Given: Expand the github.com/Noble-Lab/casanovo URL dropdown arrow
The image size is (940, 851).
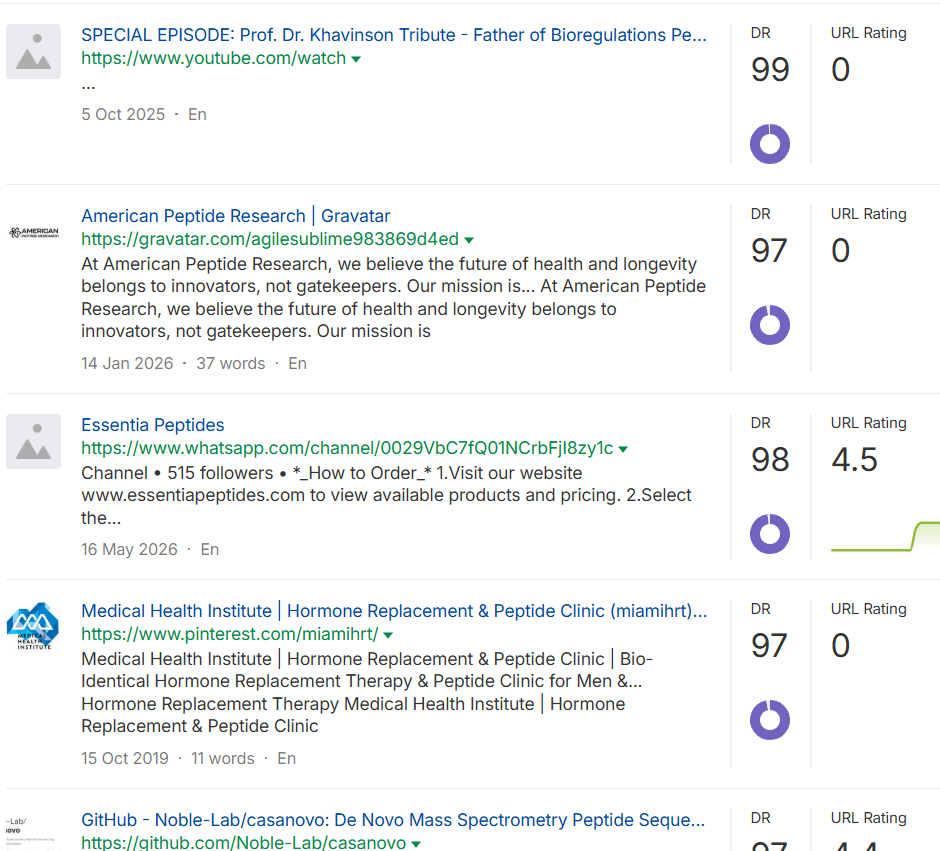Looking at the screenshot, I should pyautogui.click(x=416, y=844).
